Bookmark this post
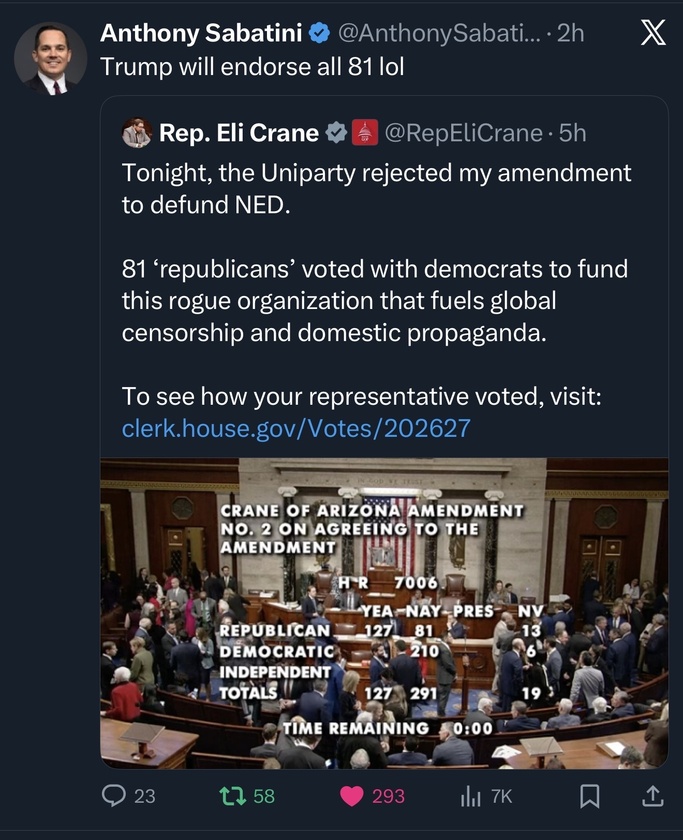Viewport: 683px width, 840px height. pos(590,795)
